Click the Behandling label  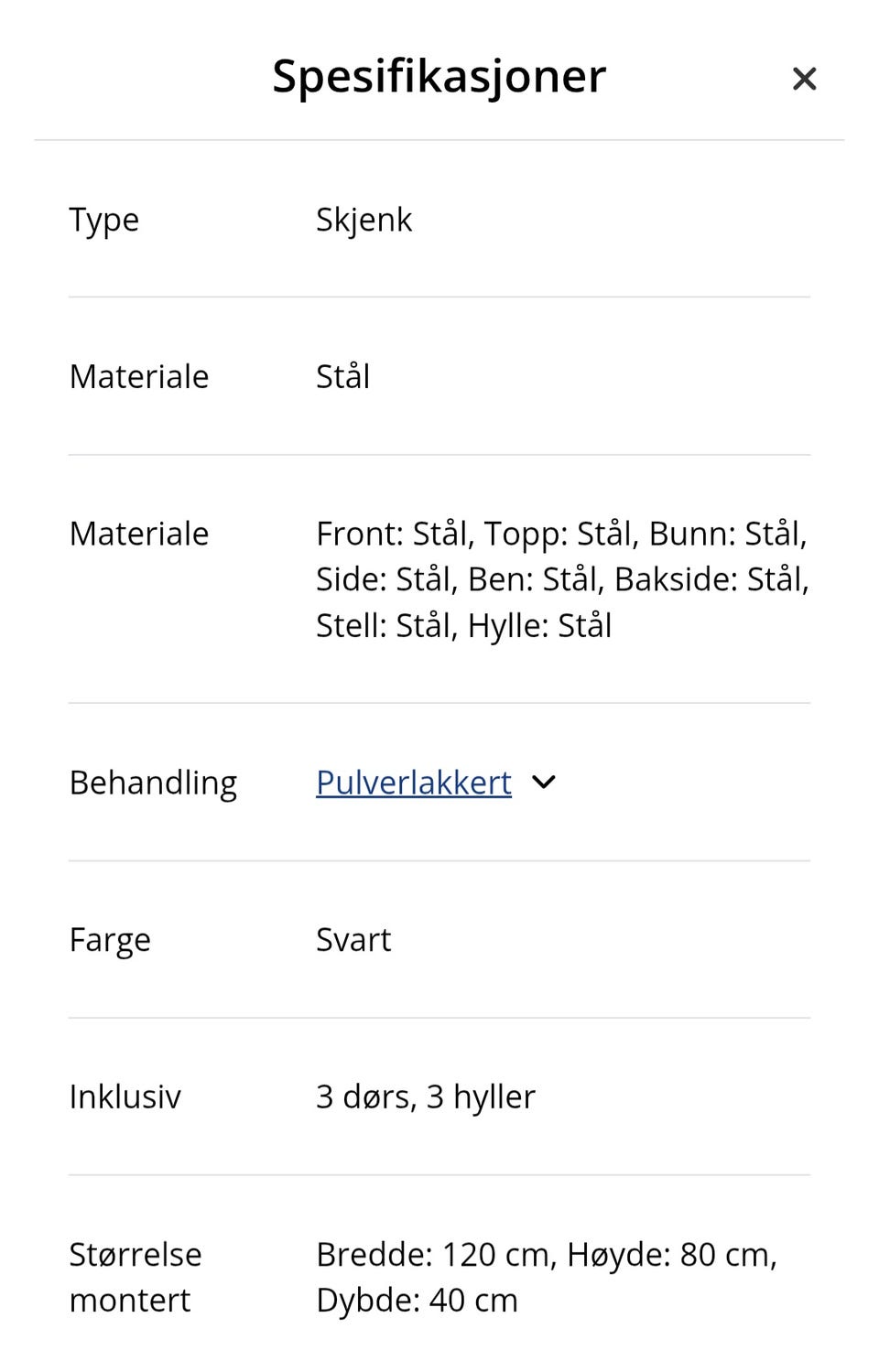click(x=153, y=783)
